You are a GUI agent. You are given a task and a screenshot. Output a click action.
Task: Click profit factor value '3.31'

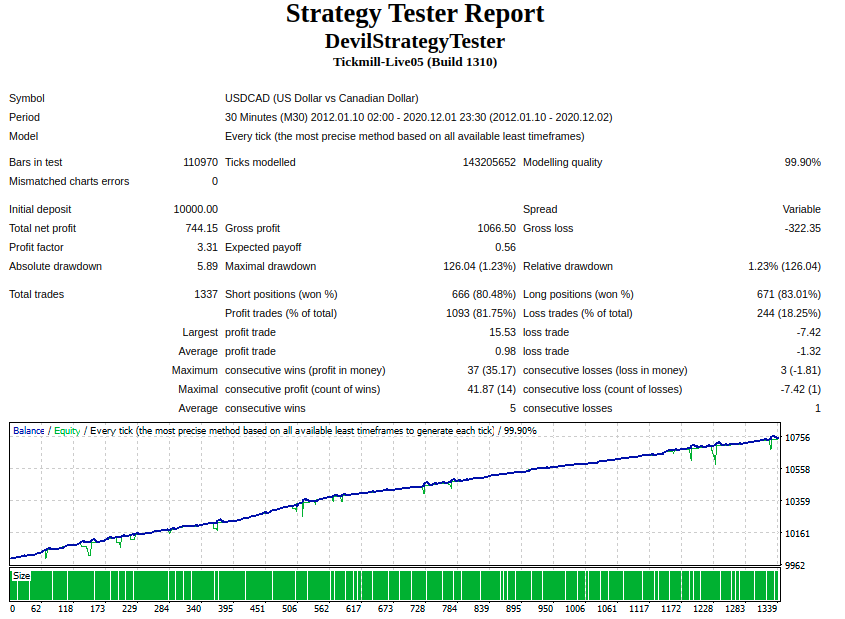pyautogui.click(x=207, y=247)
